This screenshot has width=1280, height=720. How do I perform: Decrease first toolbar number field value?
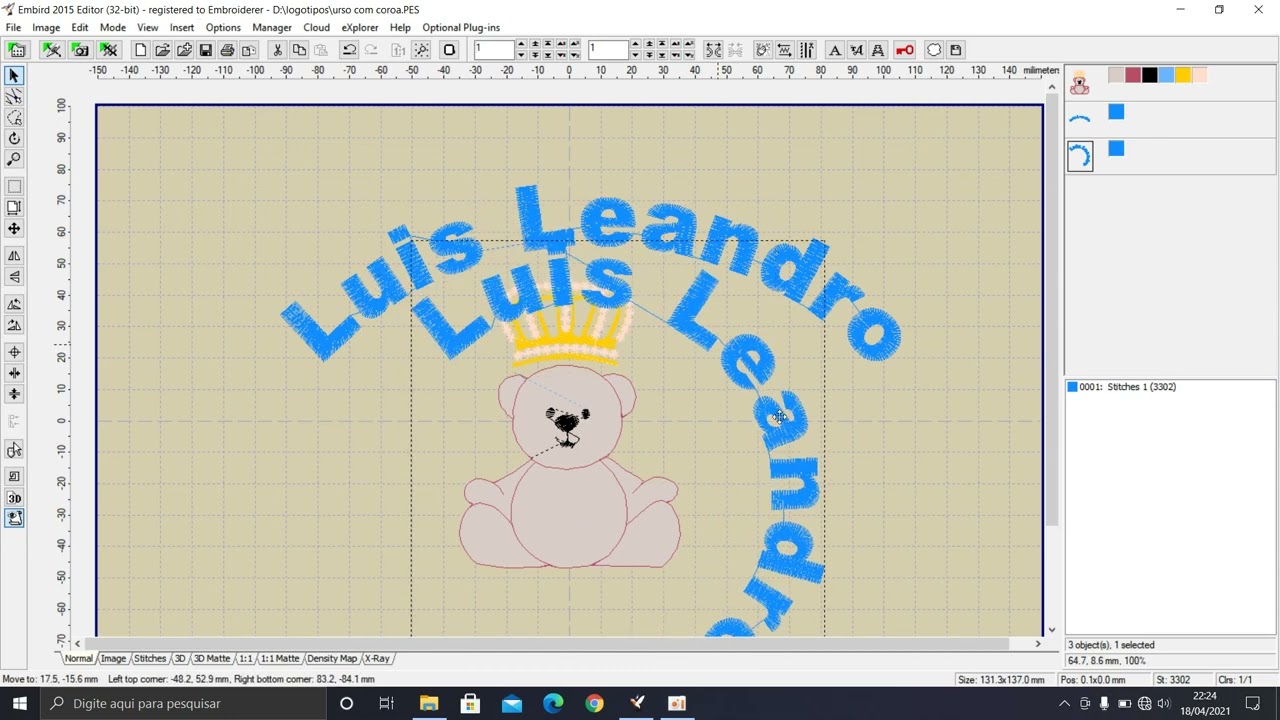[x=520, y=55]
